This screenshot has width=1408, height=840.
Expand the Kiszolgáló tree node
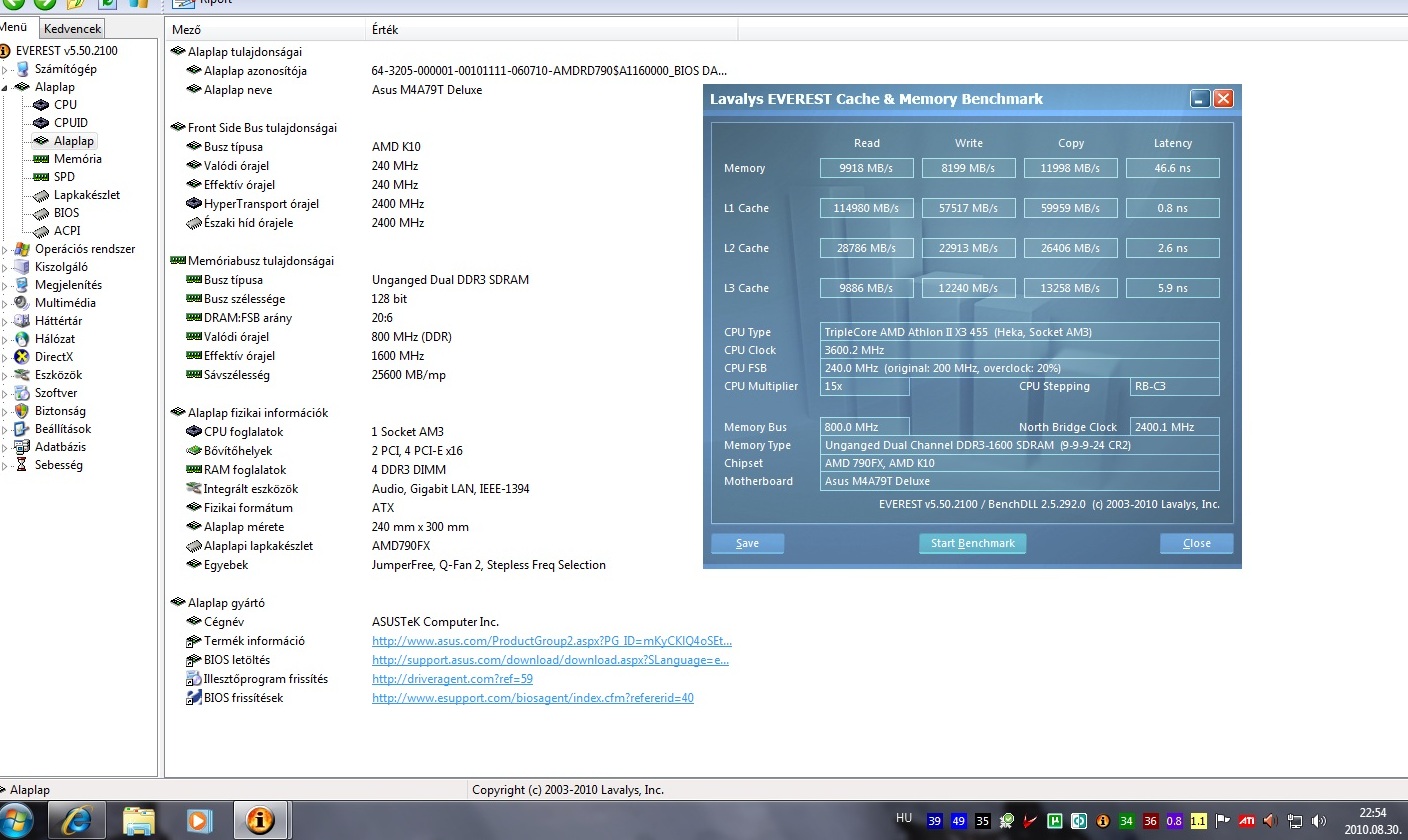click(x=6, y=268)
